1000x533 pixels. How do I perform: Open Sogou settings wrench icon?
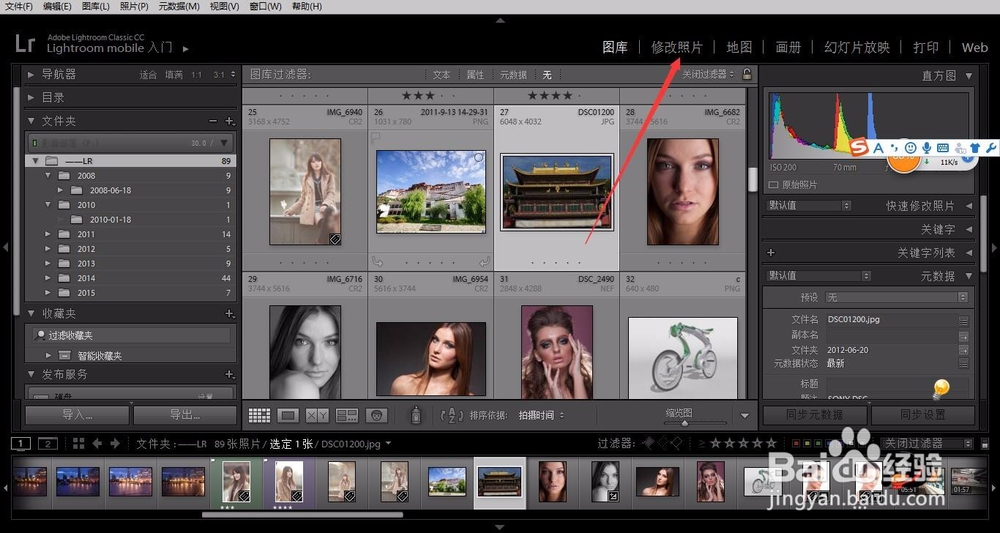[990, 148]
